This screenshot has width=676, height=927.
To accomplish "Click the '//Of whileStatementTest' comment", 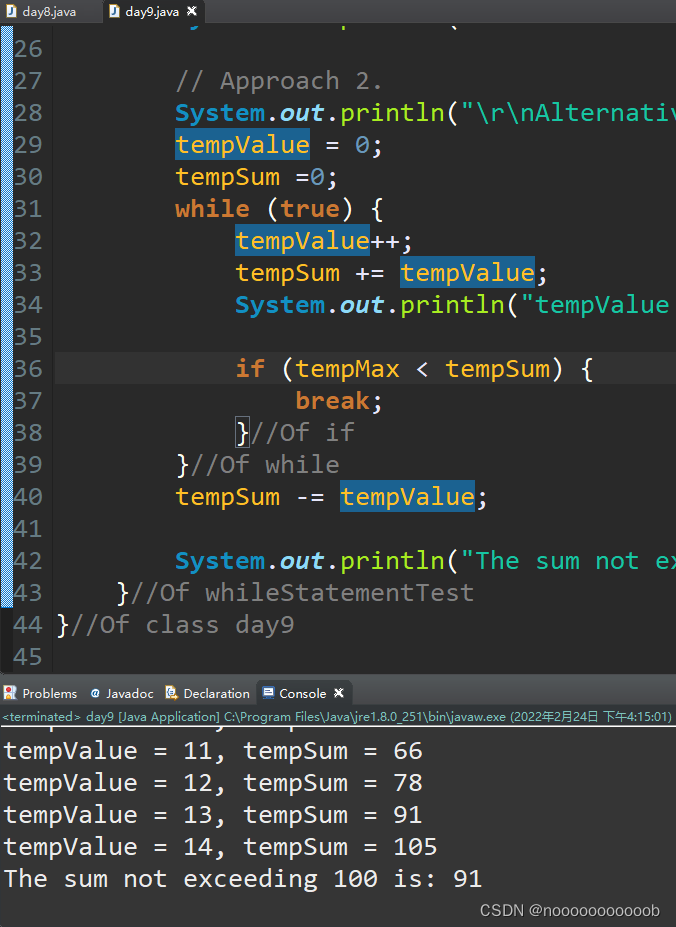I will coord(302,592).
